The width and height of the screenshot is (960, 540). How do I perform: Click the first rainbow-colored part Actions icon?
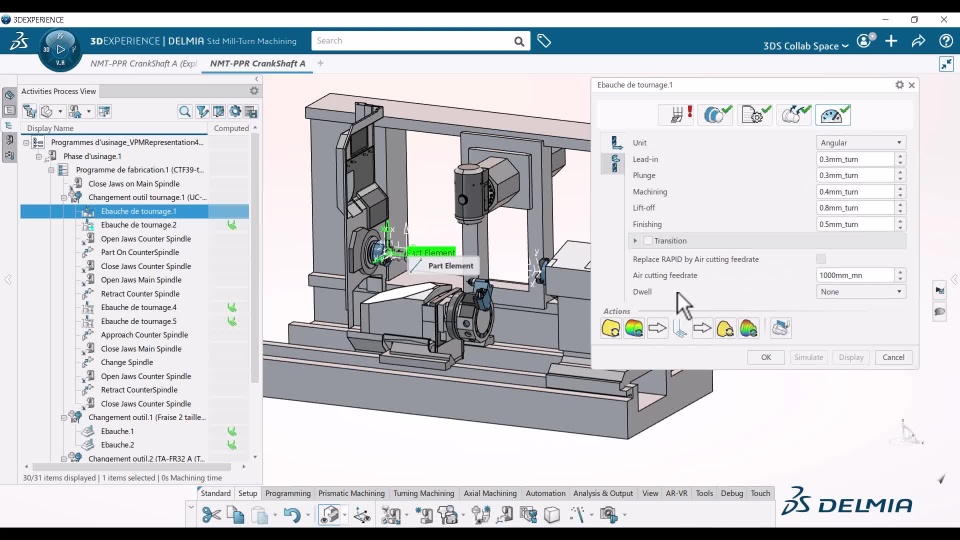634,328
